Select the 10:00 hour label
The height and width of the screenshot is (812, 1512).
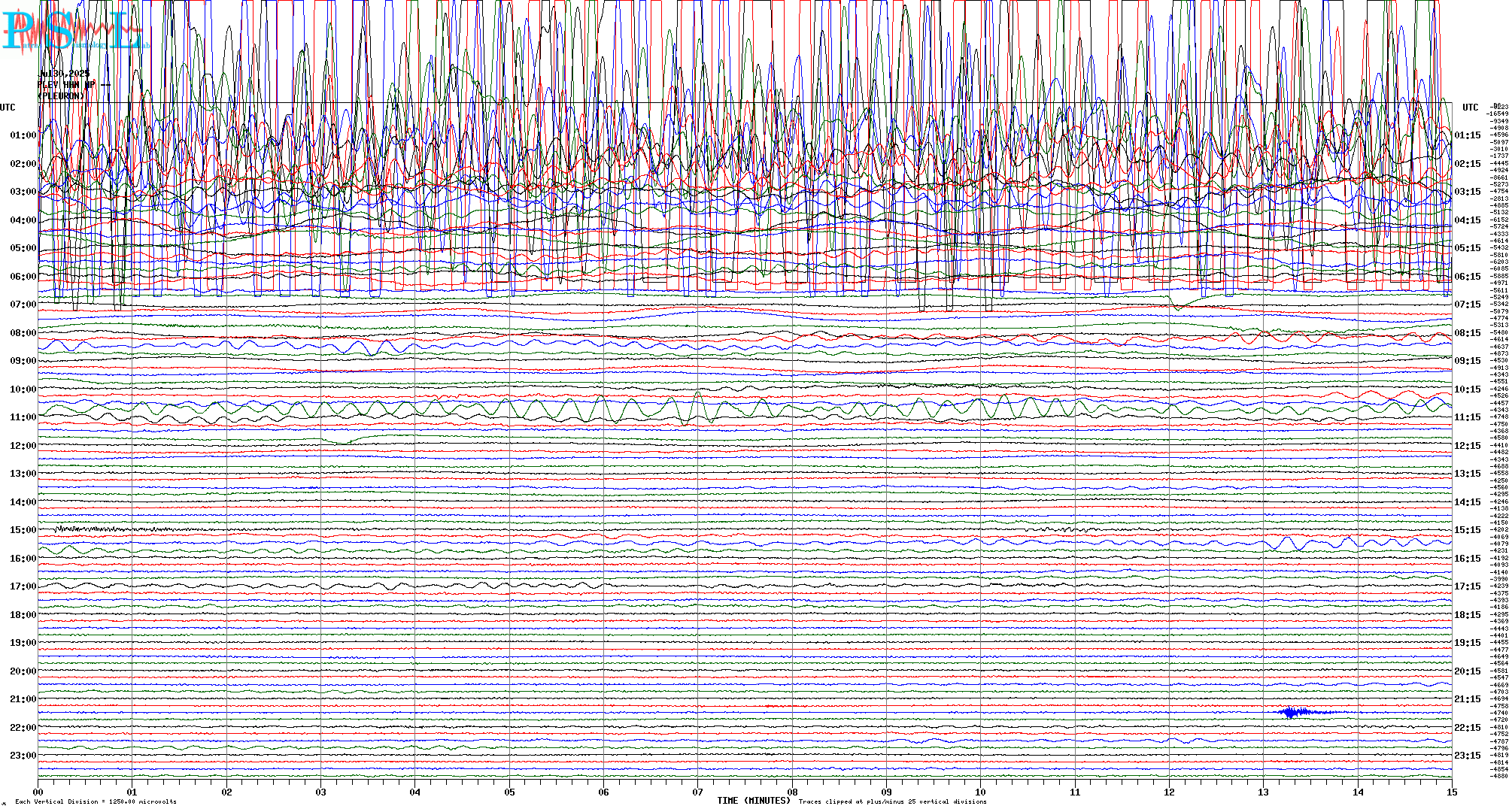23,389
